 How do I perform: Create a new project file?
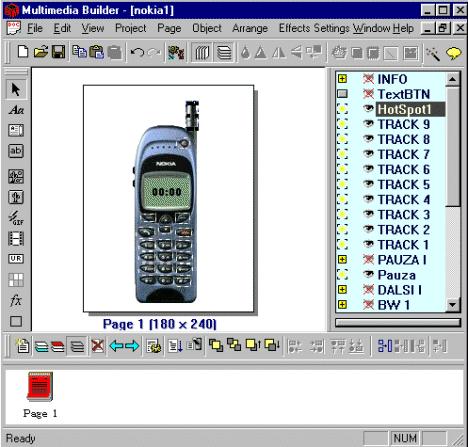23,52
